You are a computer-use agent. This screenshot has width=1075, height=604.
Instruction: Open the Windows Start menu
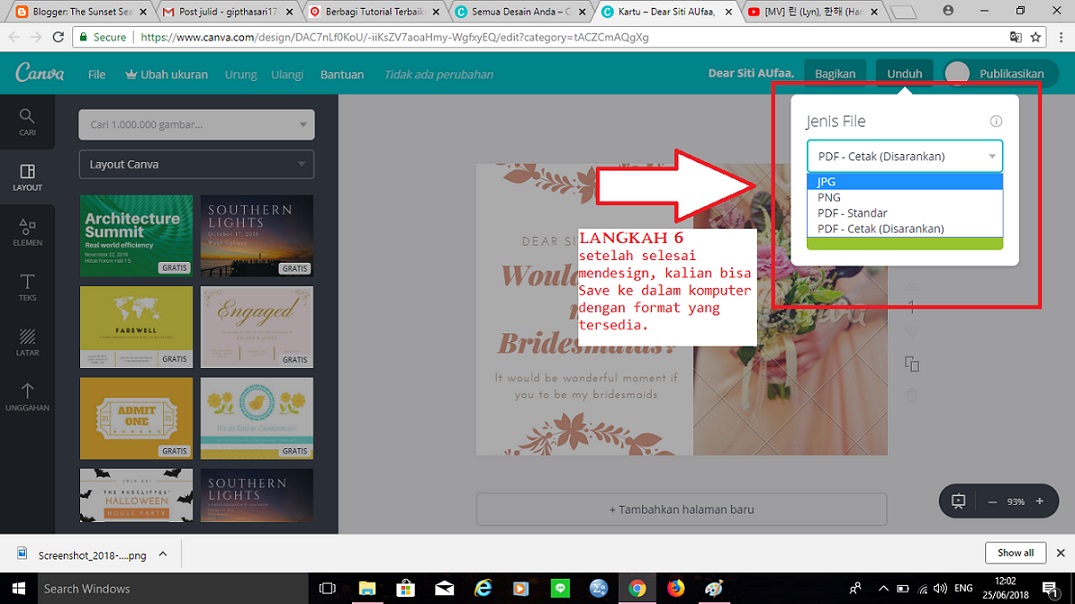click(x=18, y=588)
